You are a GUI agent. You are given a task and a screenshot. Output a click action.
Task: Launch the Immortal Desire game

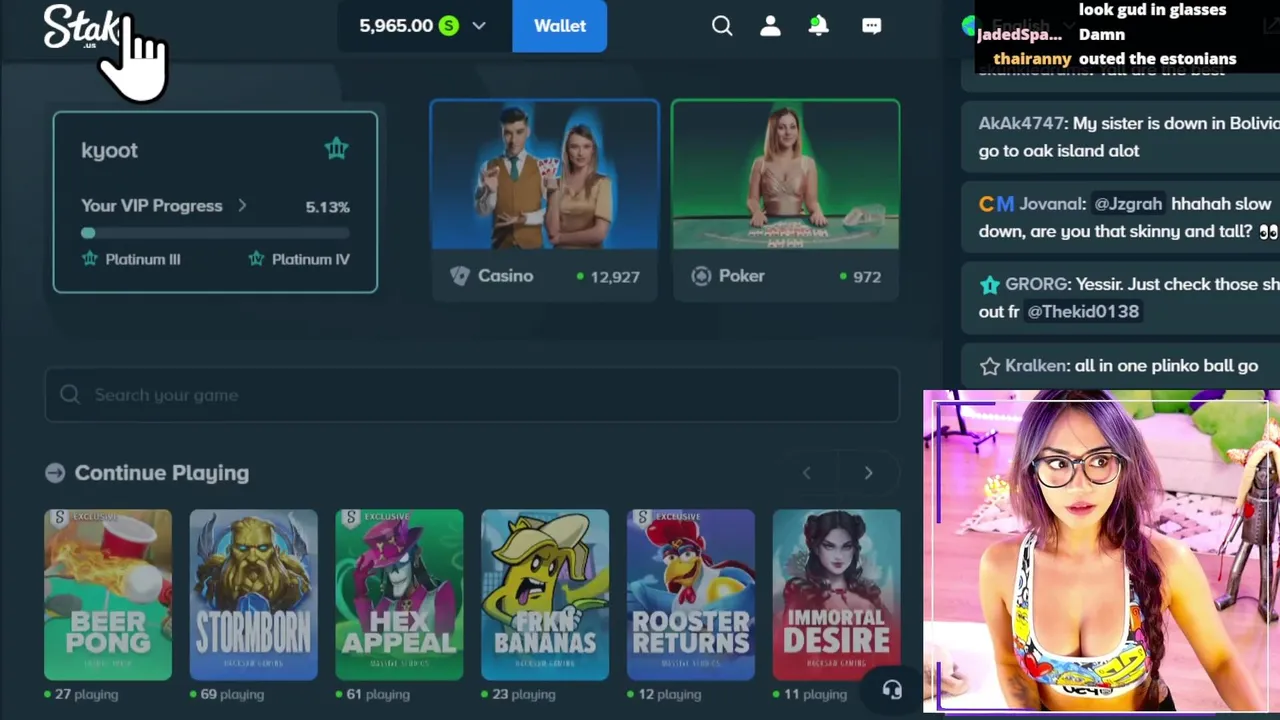pos(837,595)
